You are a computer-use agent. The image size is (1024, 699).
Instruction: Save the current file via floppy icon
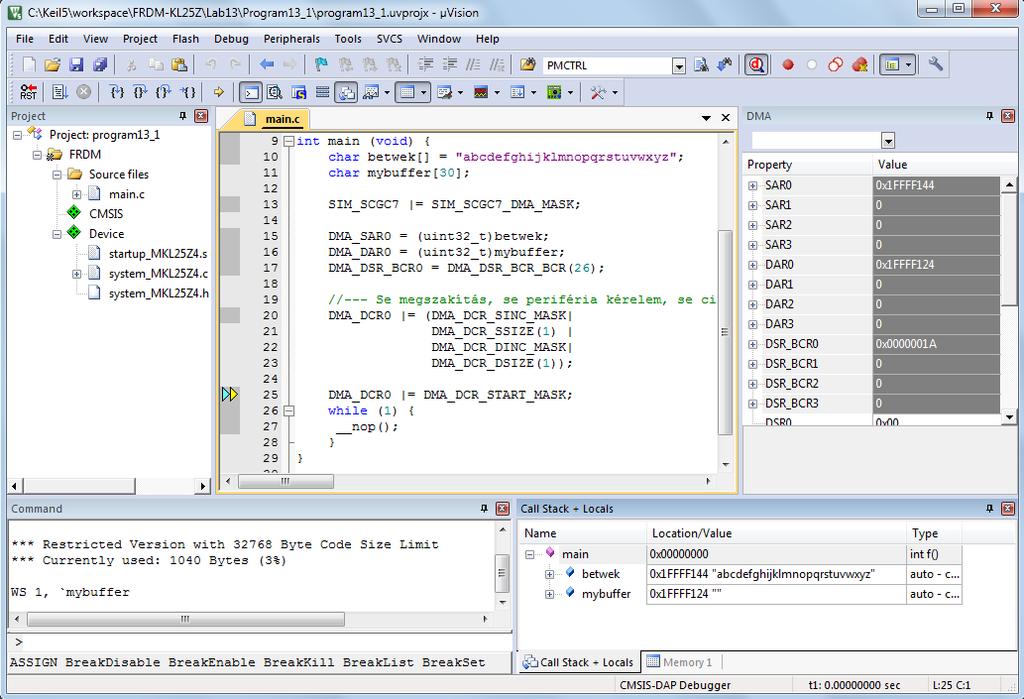coord(76,65)
